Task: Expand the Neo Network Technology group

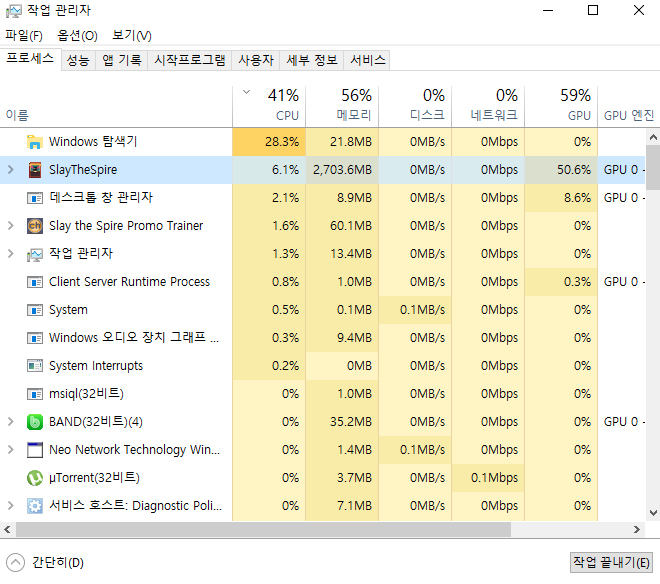Action: coord(11,450)
